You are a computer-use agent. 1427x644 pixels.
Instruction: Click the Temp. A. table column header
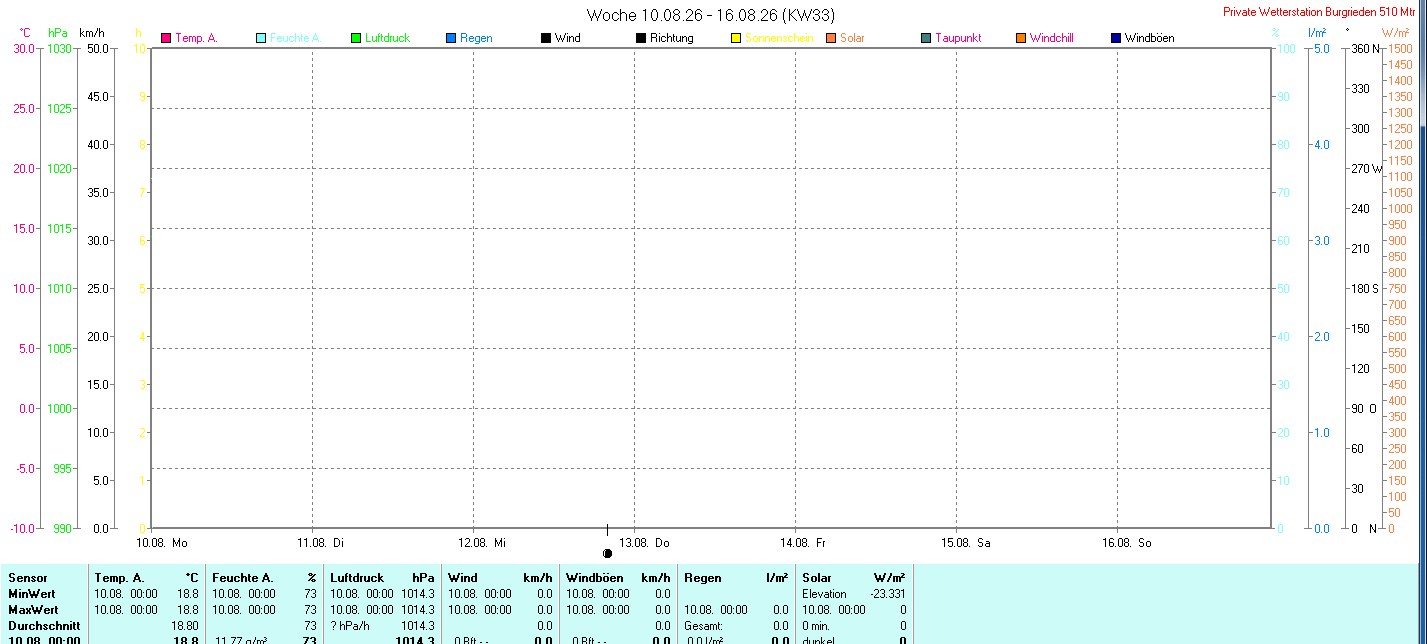119,578
